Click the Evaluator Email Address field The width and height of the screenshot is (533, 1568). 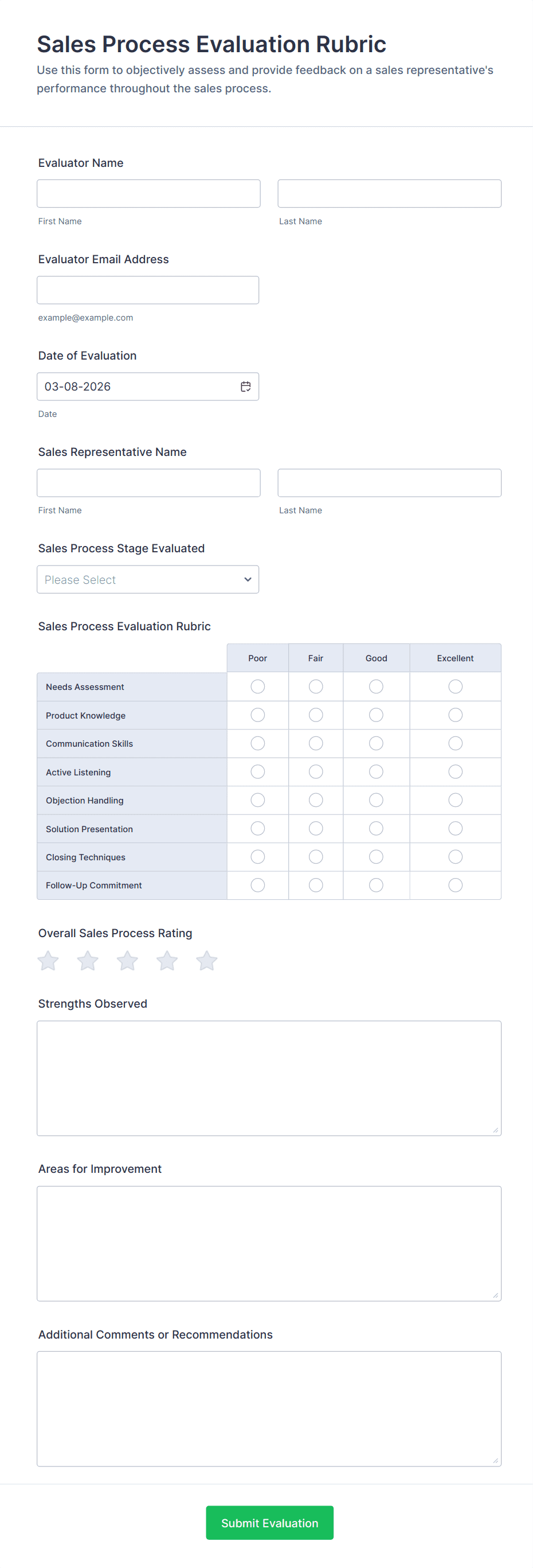click(148, 290)
